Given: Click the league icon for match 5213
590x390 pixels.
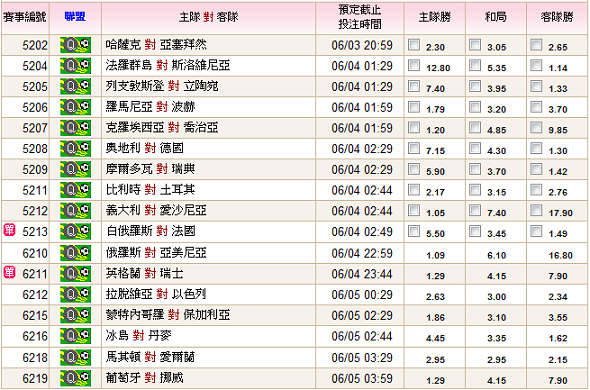Looking at the screenshot, I should coord(75,232).
